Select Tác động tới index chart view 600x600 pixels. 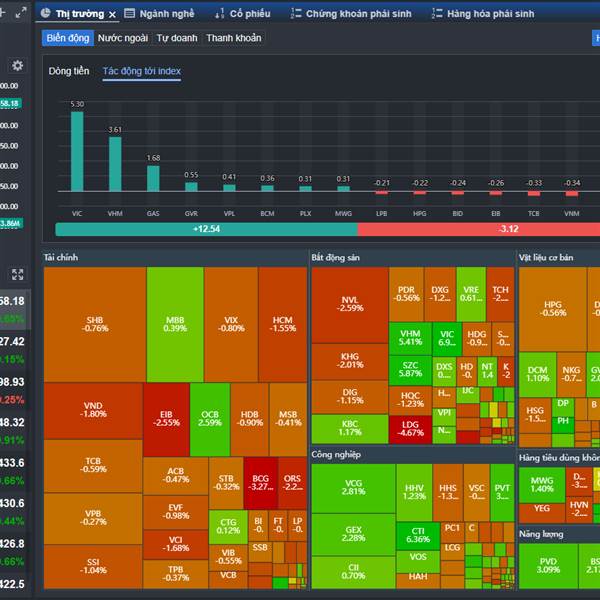(142, 71)
